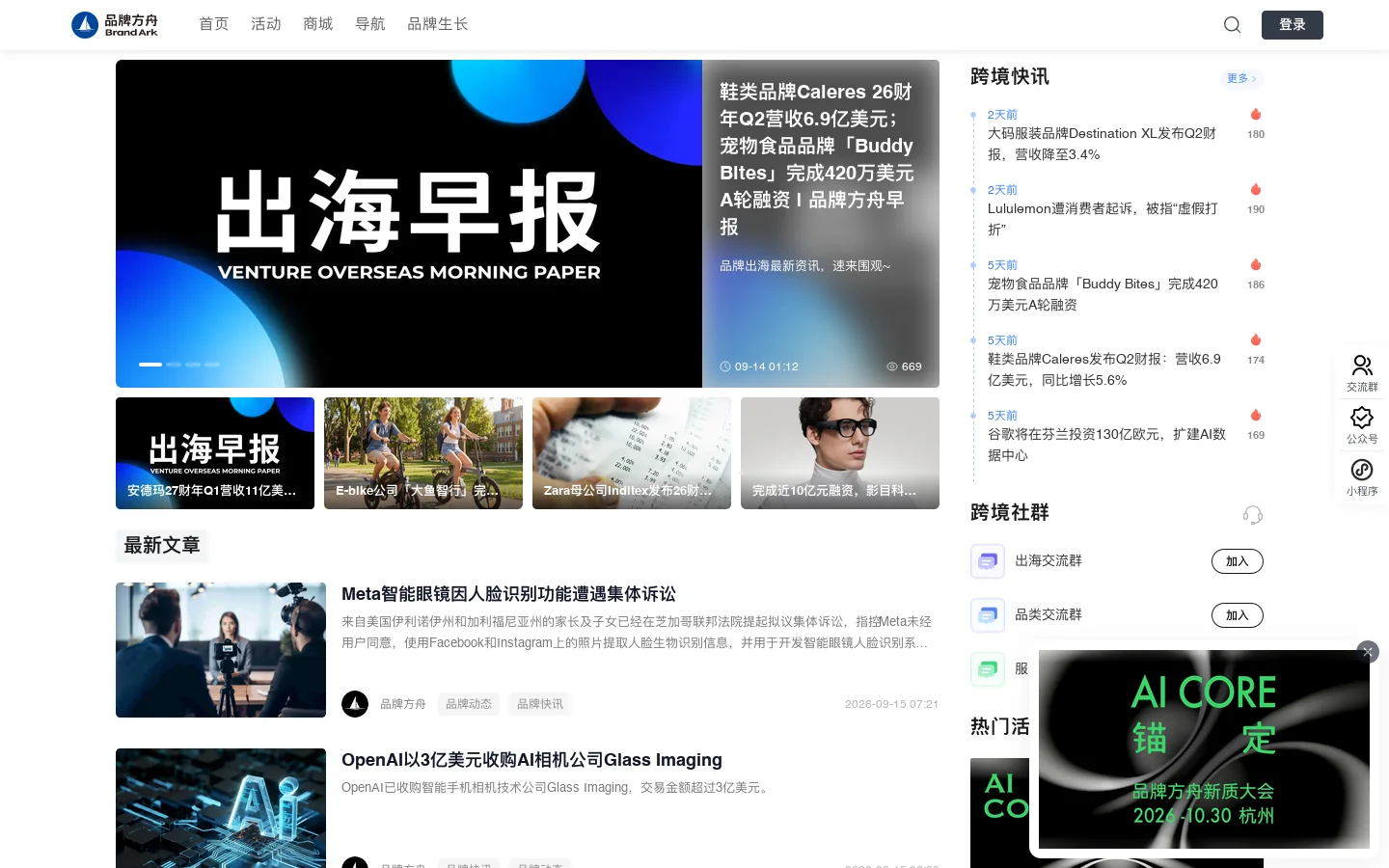Select the 品牌快讯 tag on Meta article
Screen dimensions: 1389x868
[540, 704]
